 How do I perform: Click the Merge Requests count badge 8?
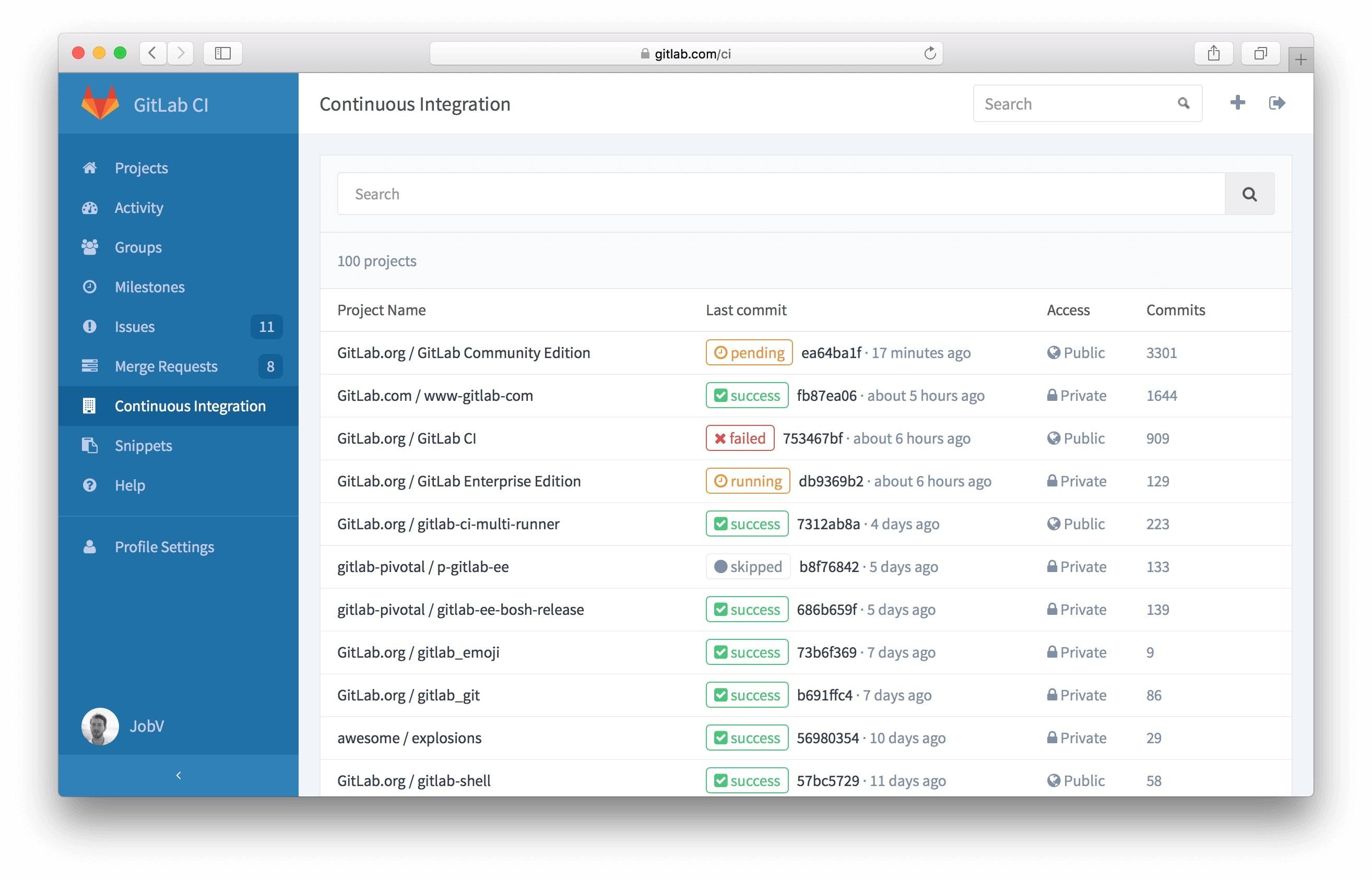pyautogui.click(x=270, y=366)
